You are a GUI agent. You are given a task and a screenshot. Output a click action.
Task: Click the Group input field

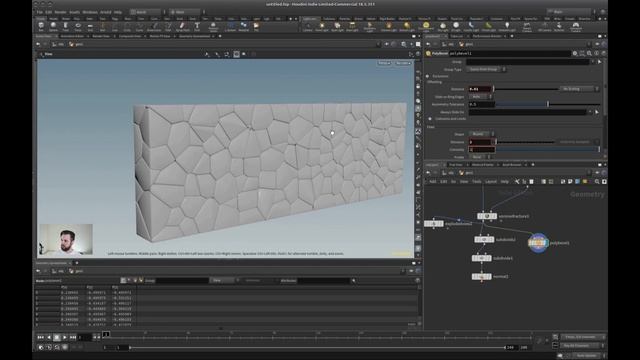528,62
